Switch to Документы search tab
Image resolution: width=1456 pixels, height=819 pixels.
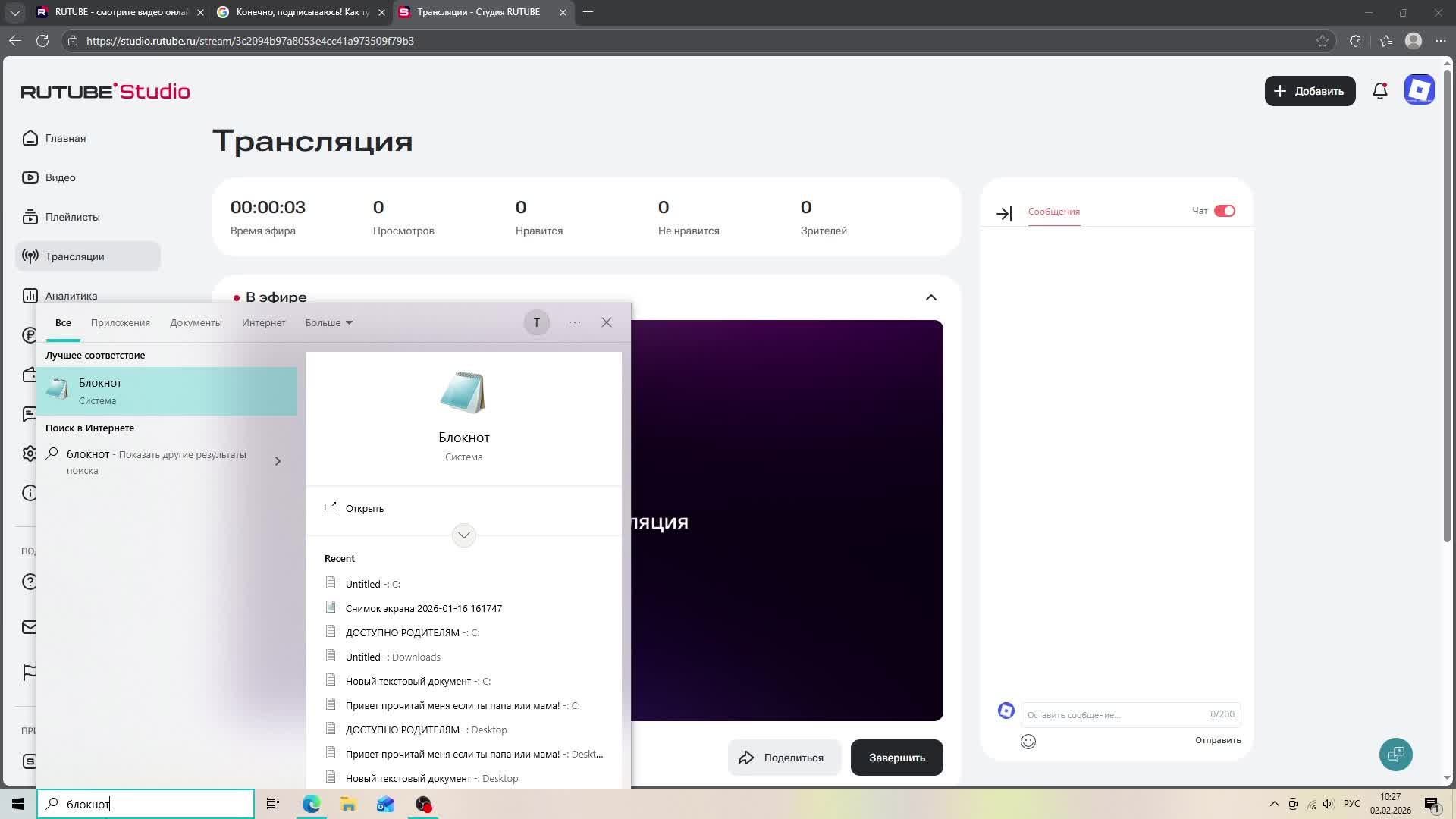point(196,322)
